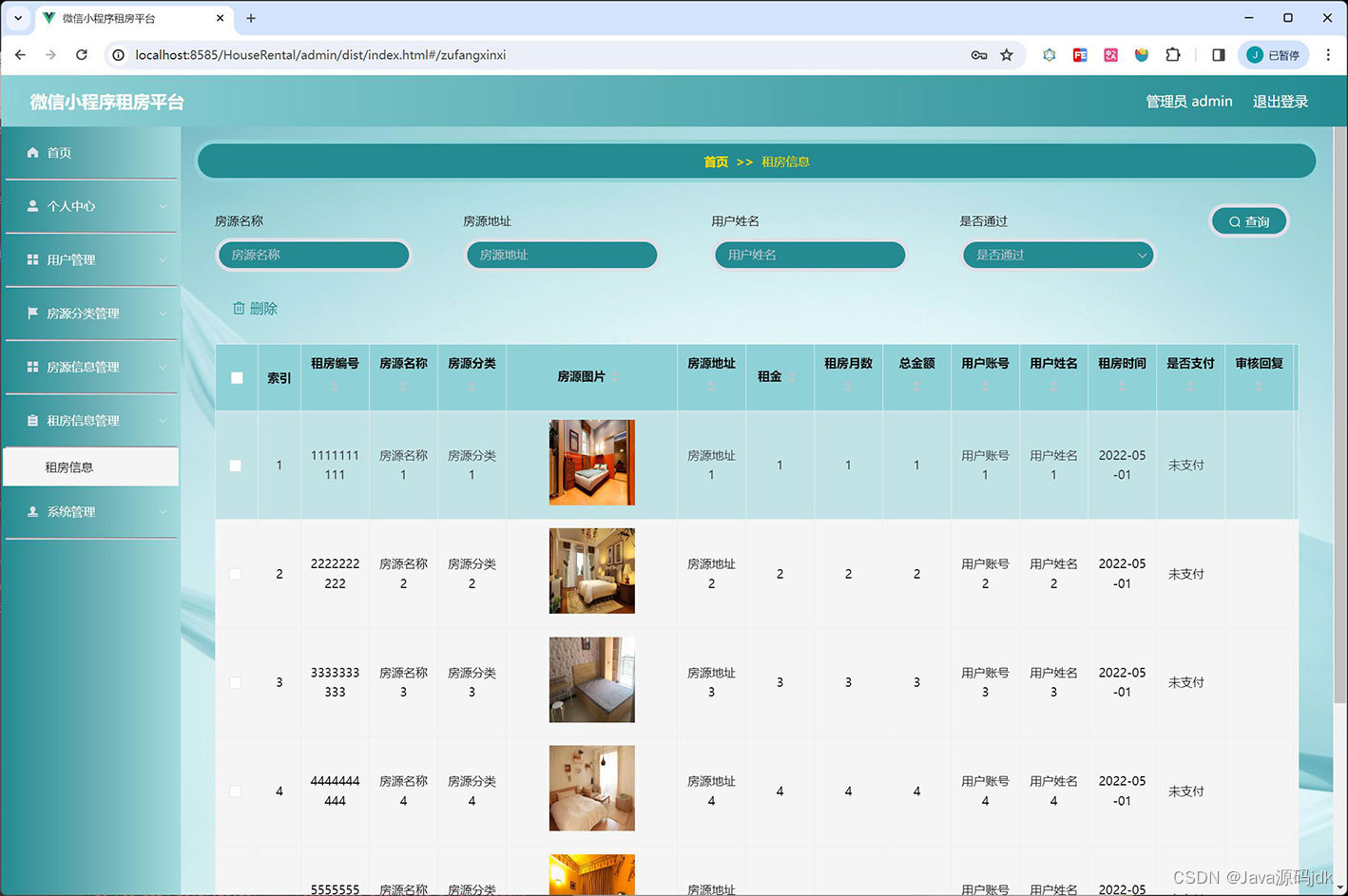Viewport: 1348px width, 896px height.
Task: Open the 系统管理 sidebar label
Action: click(71, 511)
